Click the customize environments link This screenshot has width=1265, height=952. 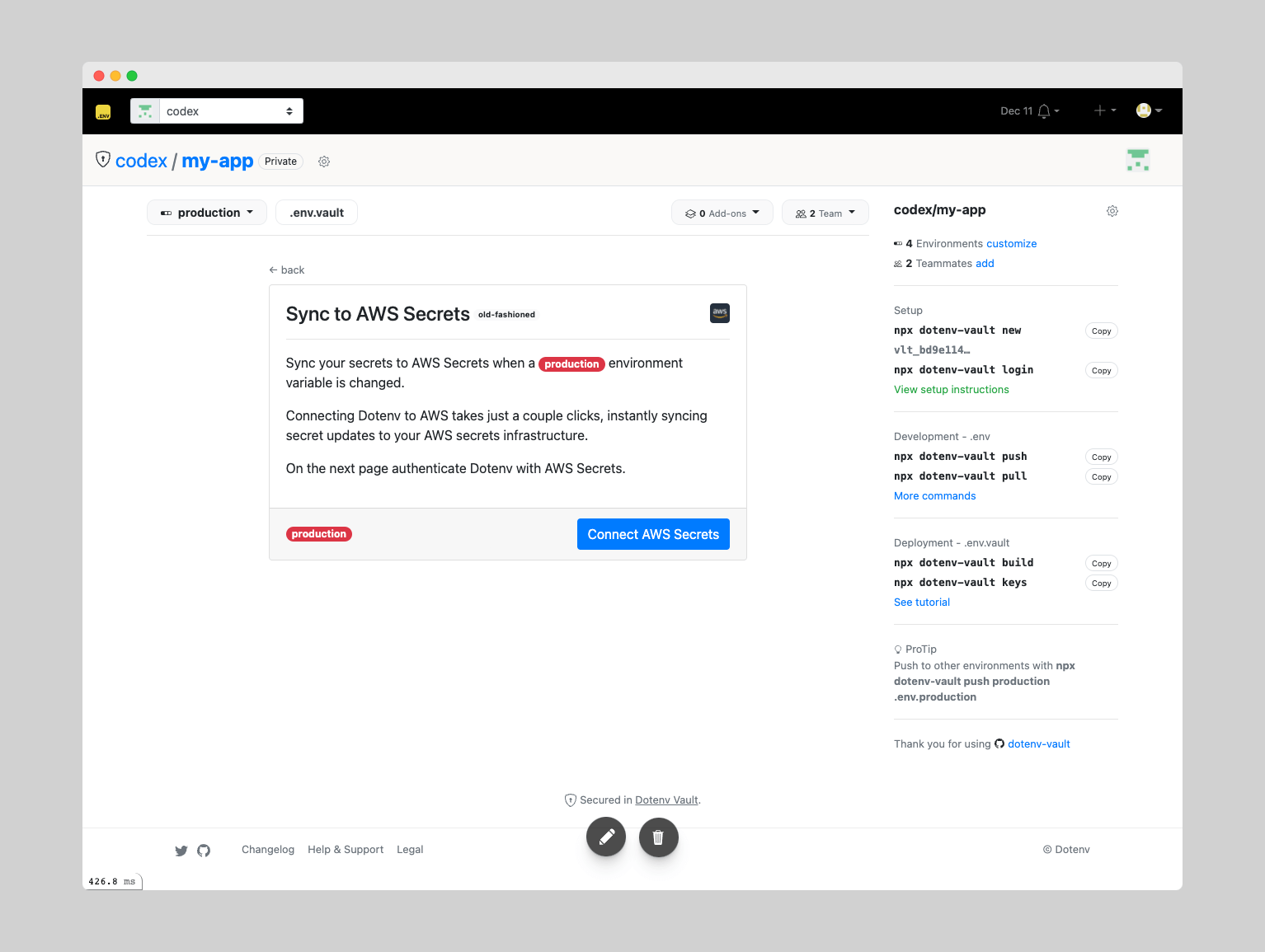[x=1011, y=243]
